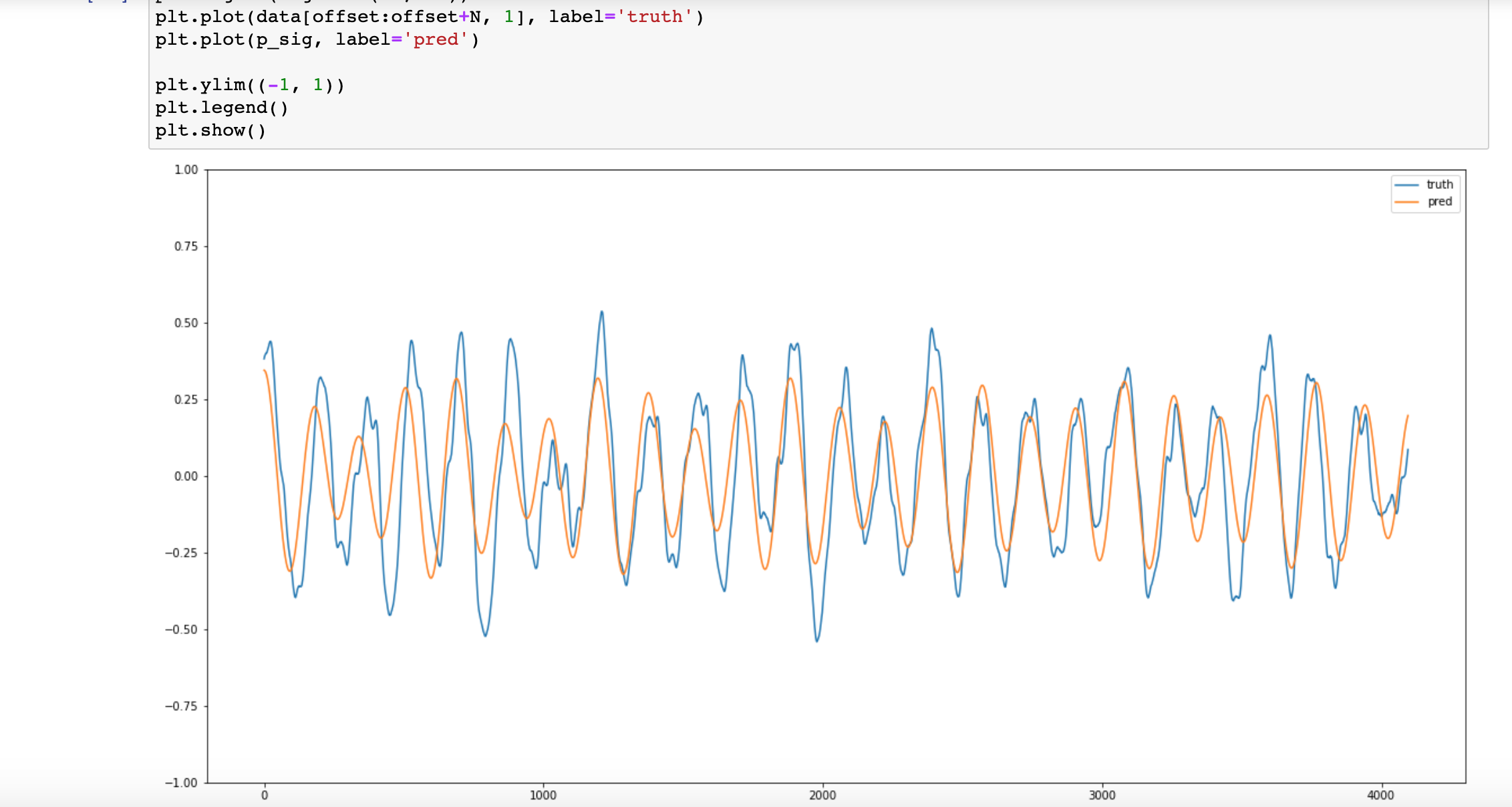Click y-axis tick label 1.00
Screen dimensions: 1512x807
(186, 170)
